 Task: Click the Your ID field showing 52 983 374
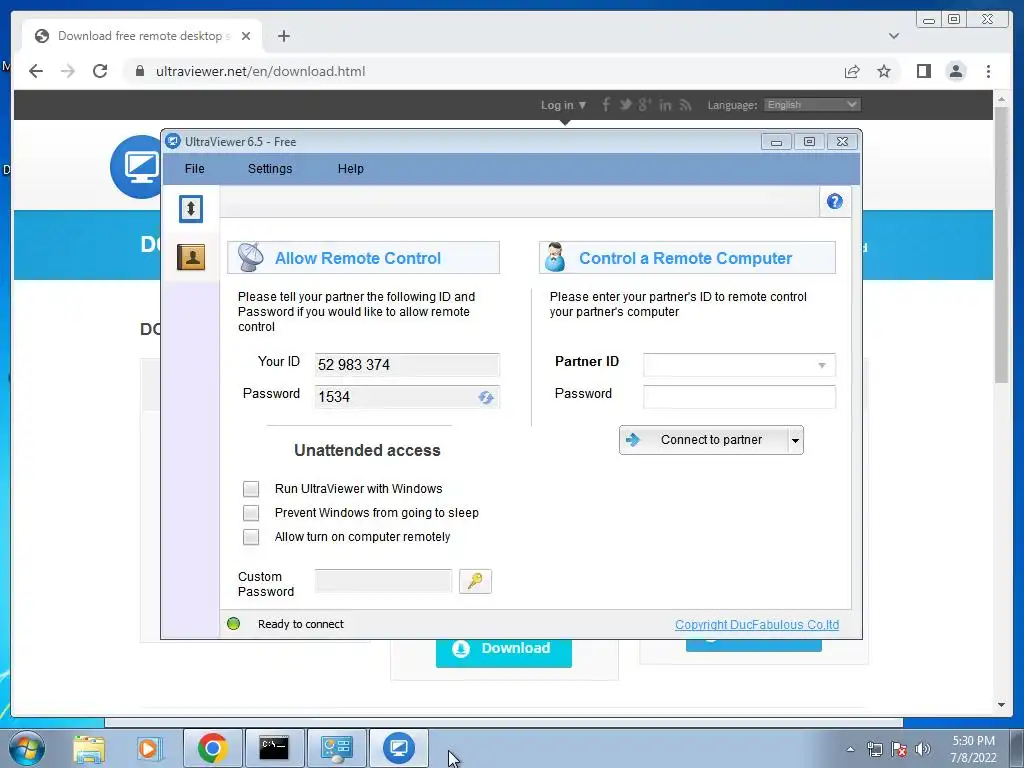coord(407,364)
